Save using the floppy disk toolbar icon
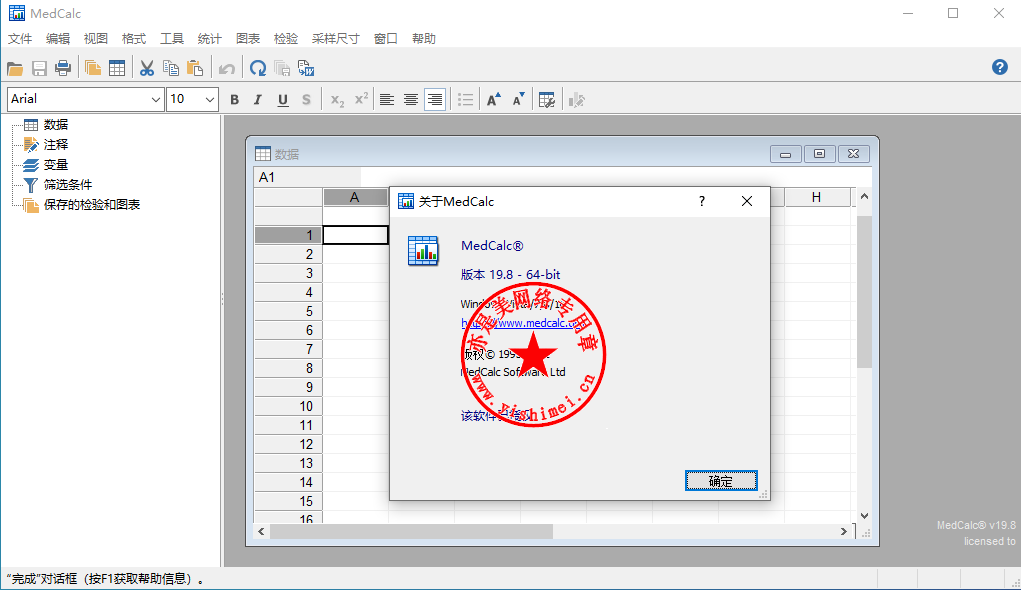This screenshot has height=590, width=1021. point(39,68)
